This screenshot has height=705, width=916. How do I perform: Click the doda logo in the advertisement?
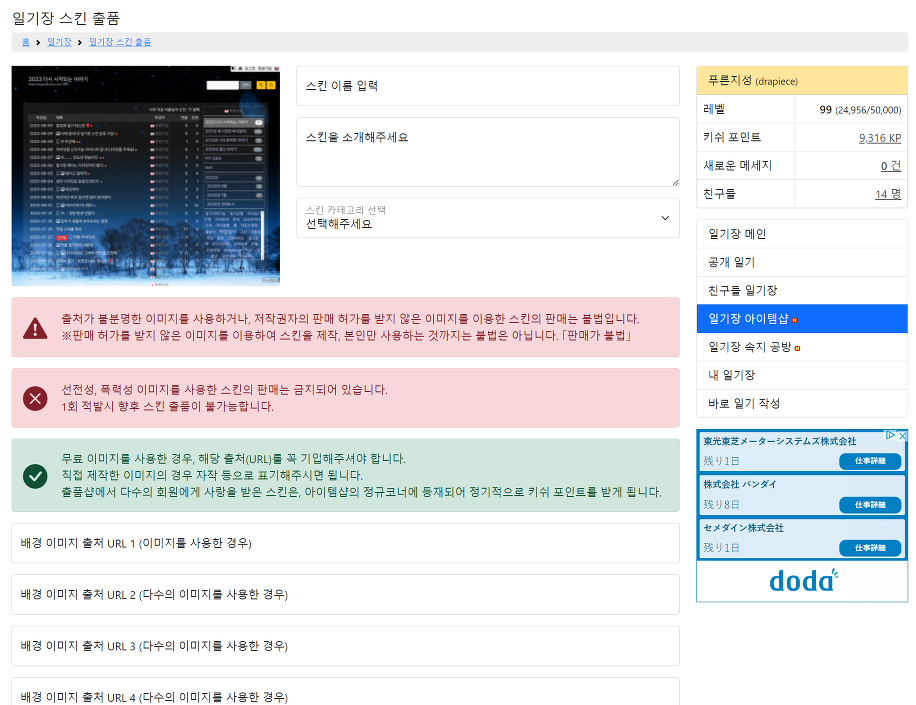[x=802, y=580]
